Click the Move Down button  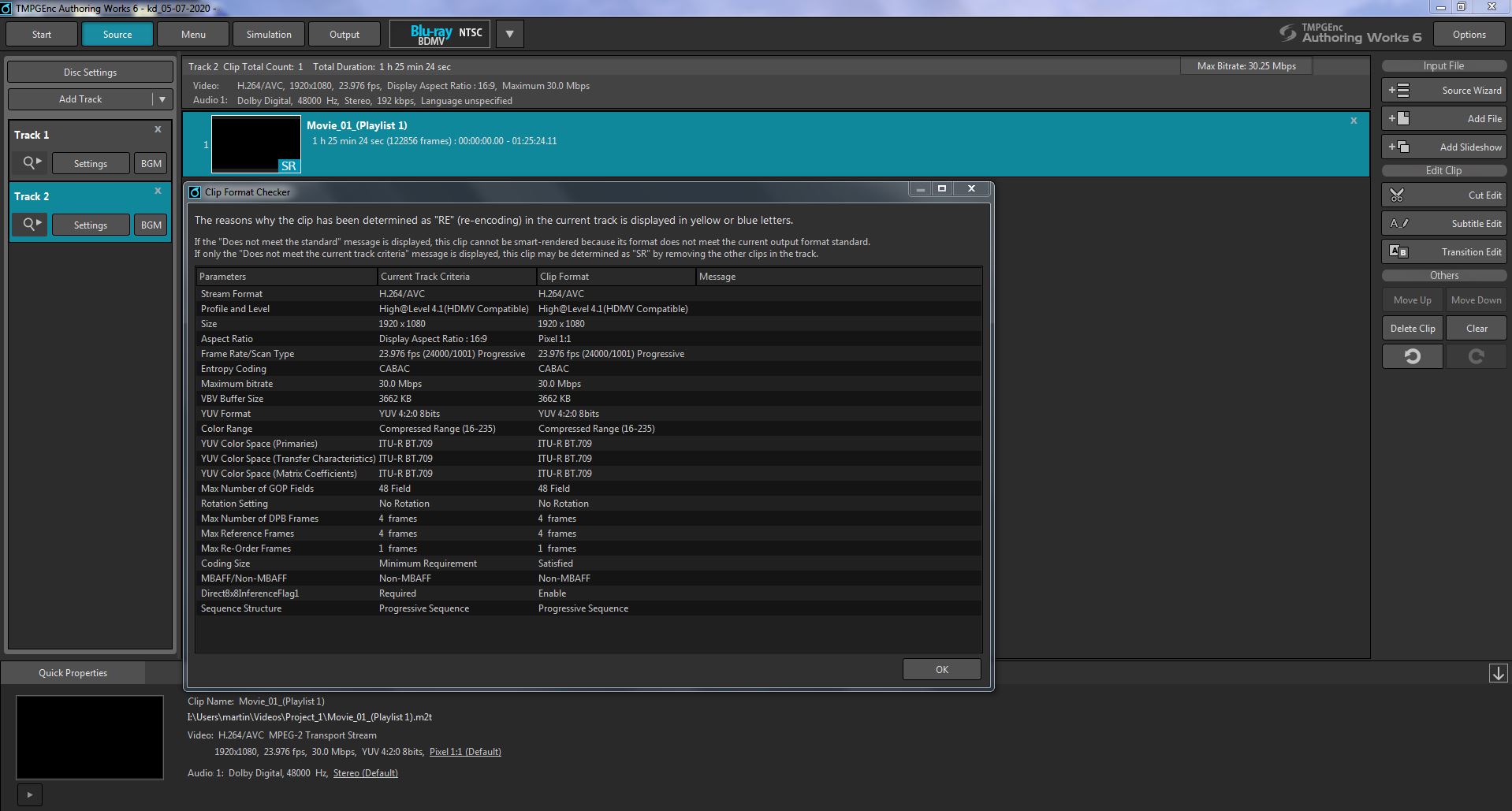click(1476, 300)
